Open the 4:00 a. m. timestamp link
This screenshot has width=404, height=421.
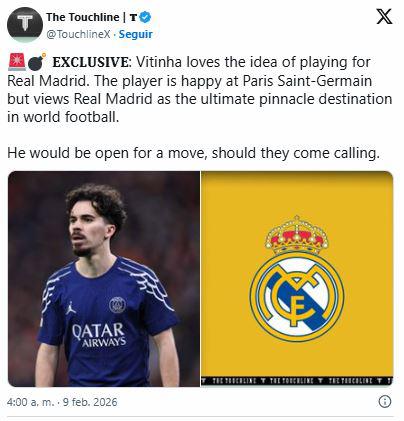[30, 402]
